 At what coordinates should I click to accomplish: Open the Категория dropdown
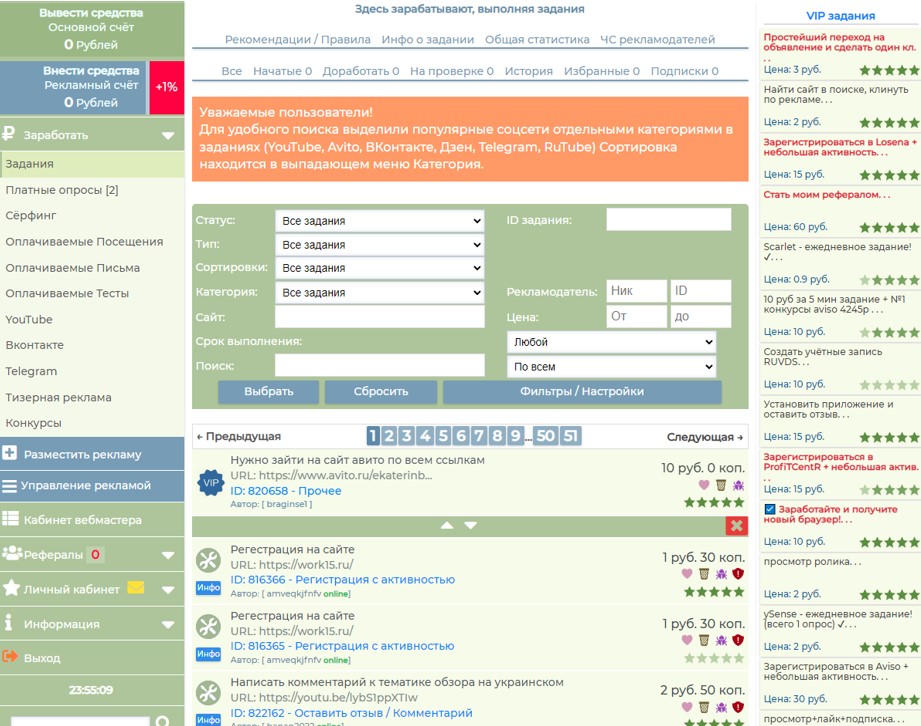[379, 292]
